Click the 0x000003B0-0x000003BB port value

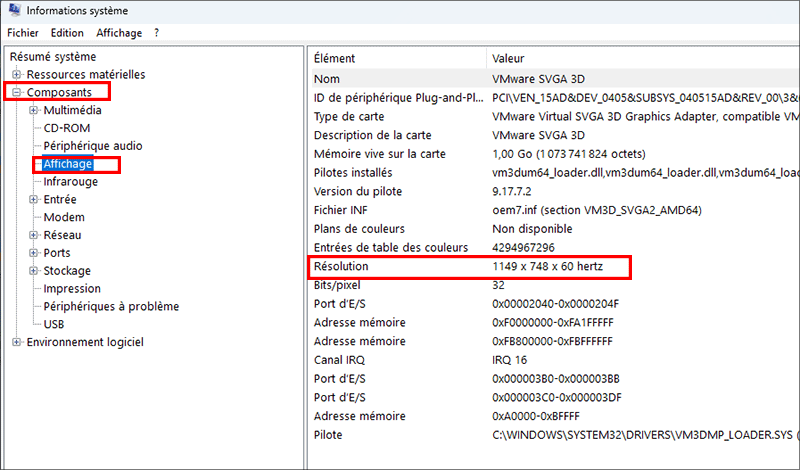click(x=556, y=379)
